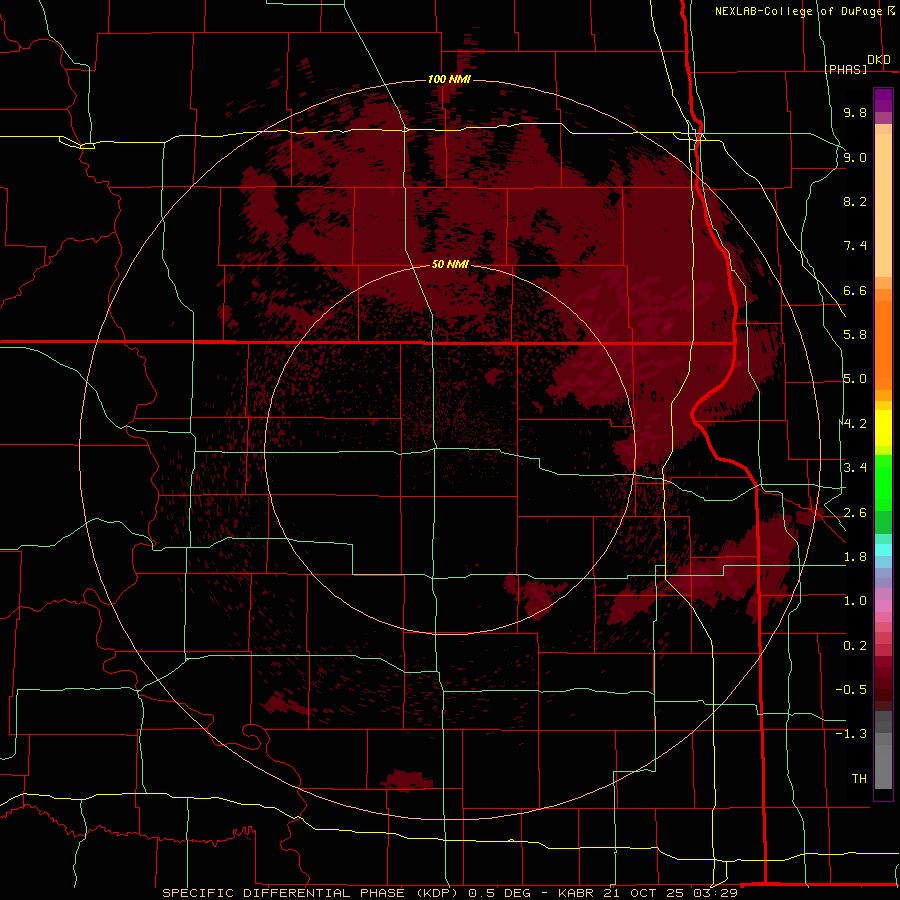
Task: Click the 9.0 legend value
Action: [x=855, y=157]
